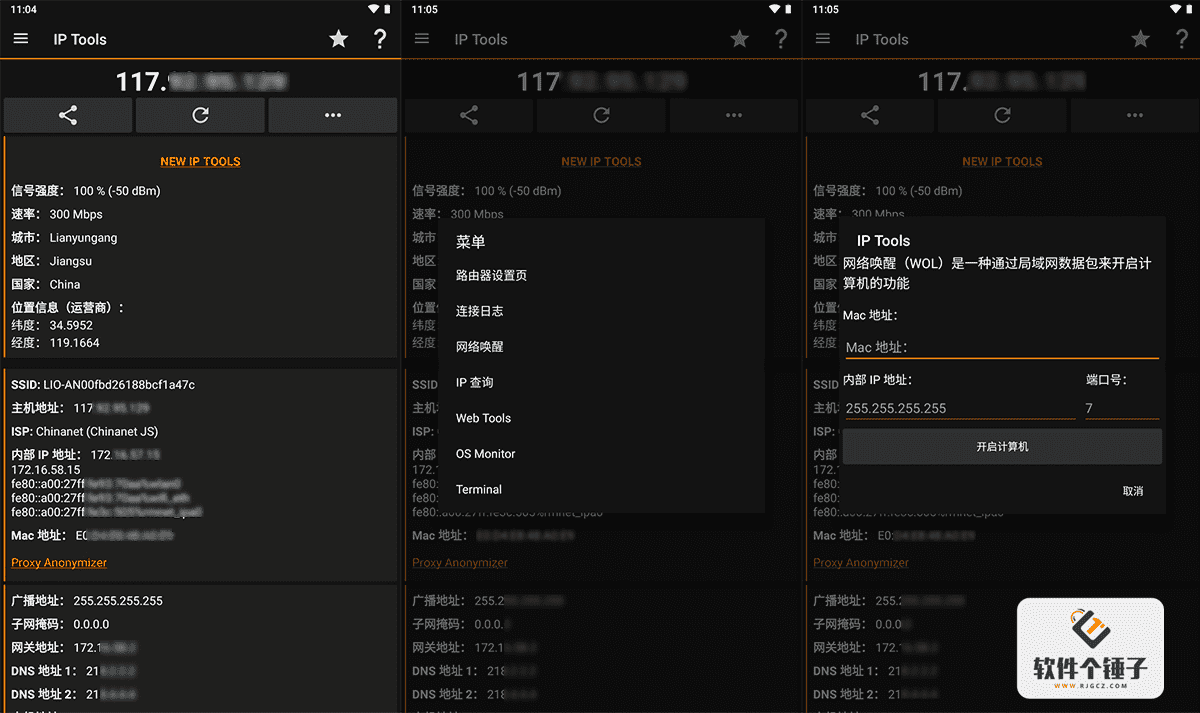Tap refresh icon in right screen
Screen dimensions: 1200x713
point(1002,115)
